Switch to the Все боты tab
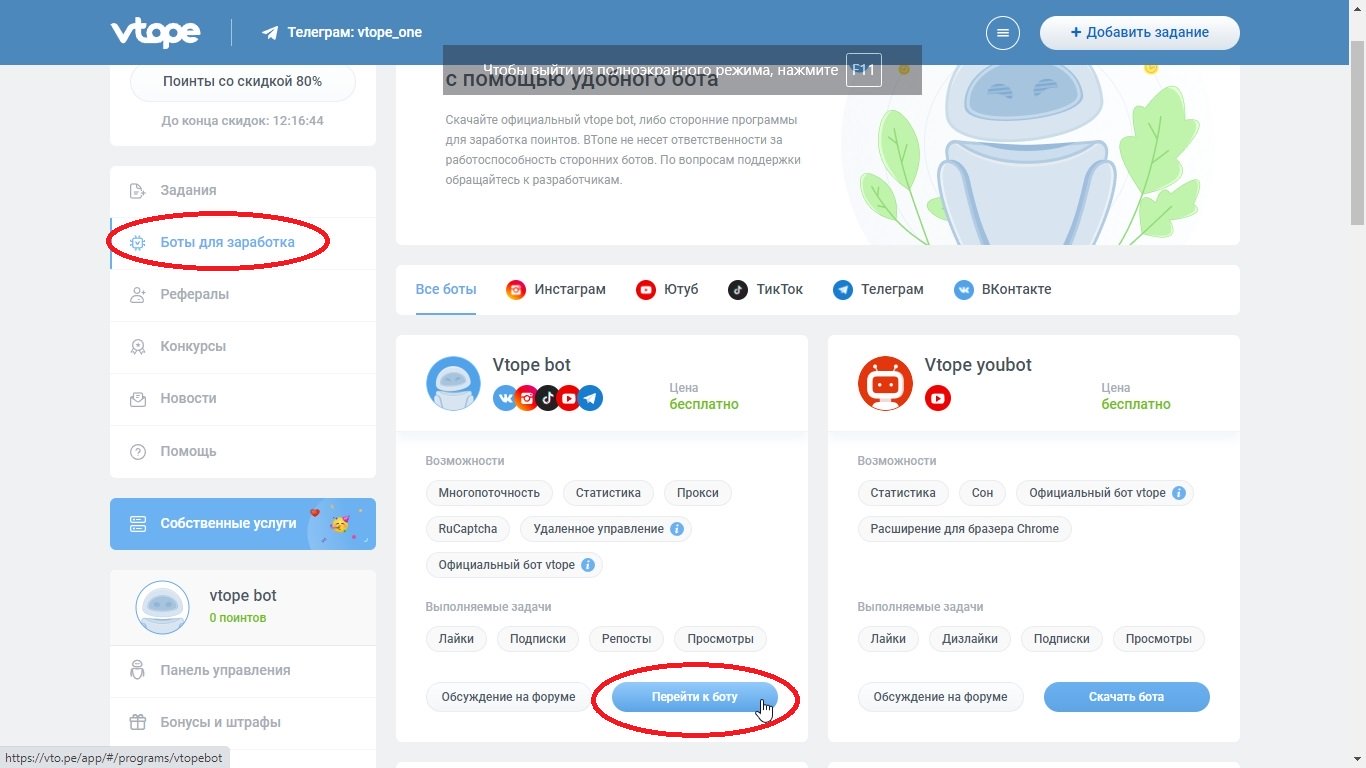The height and width of the screenshot is (768, 1366). (446, 290)
